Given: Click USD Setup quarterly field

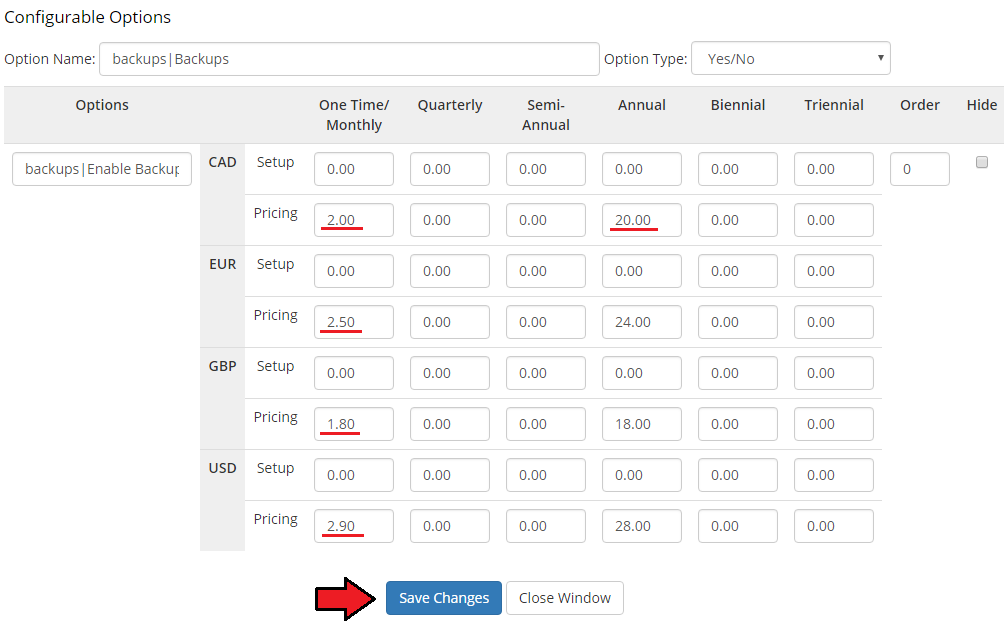Looking at the screenshot, I should coord(450,475).
